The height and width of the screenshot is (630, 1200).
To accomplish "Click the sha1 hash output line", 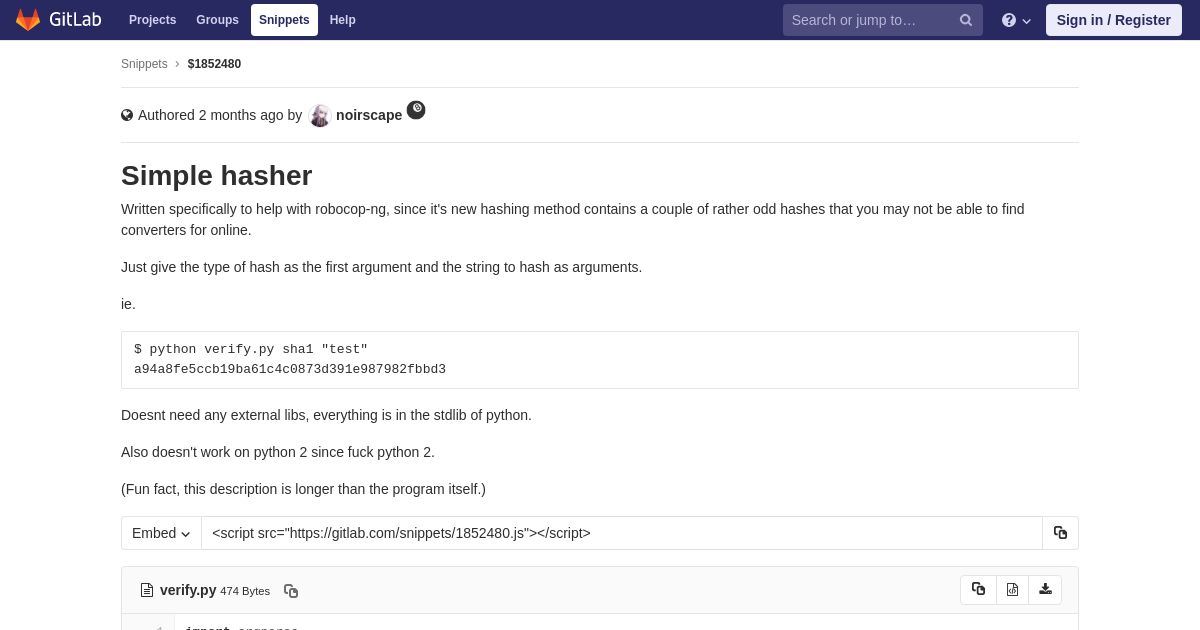I will 290,369.
